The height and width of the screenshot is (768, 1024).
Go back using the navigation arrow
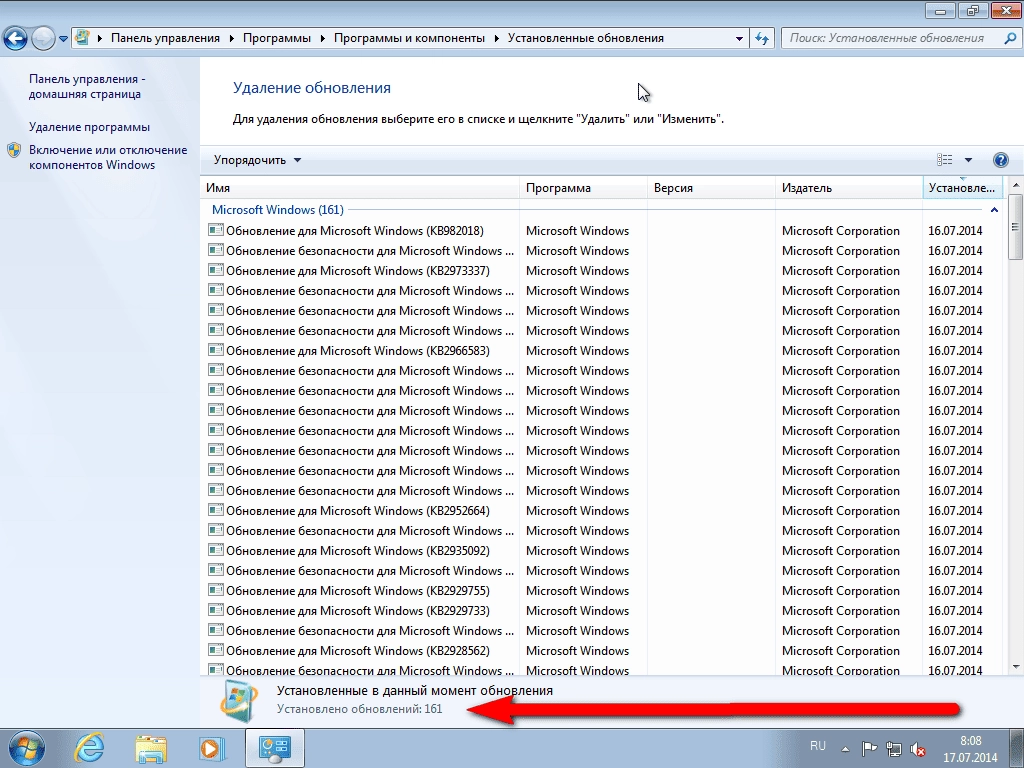click(x=16, y=39)
